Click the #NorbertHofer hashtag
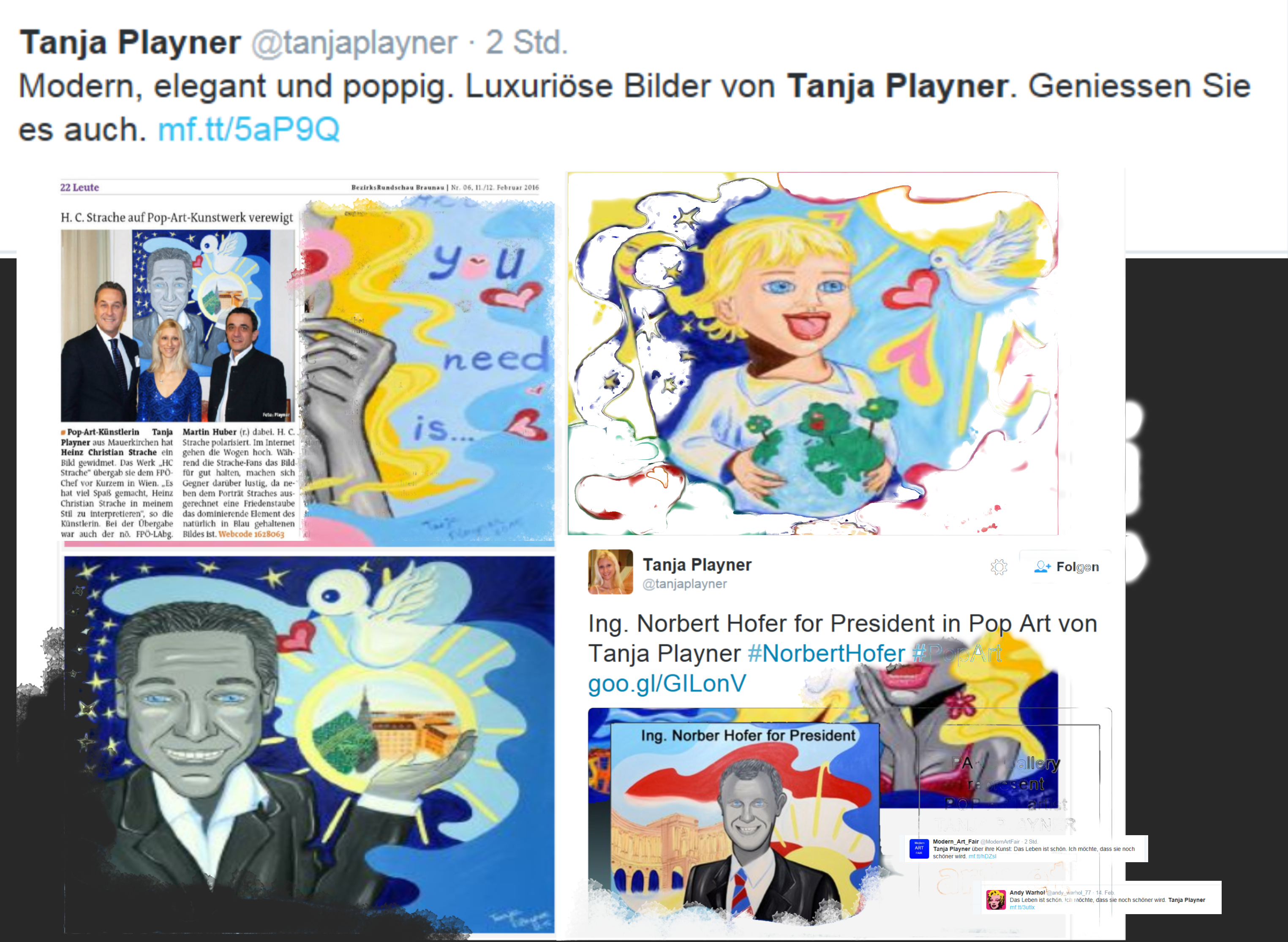The width and height of the screenshot is (1288, 942). point(826,654)
